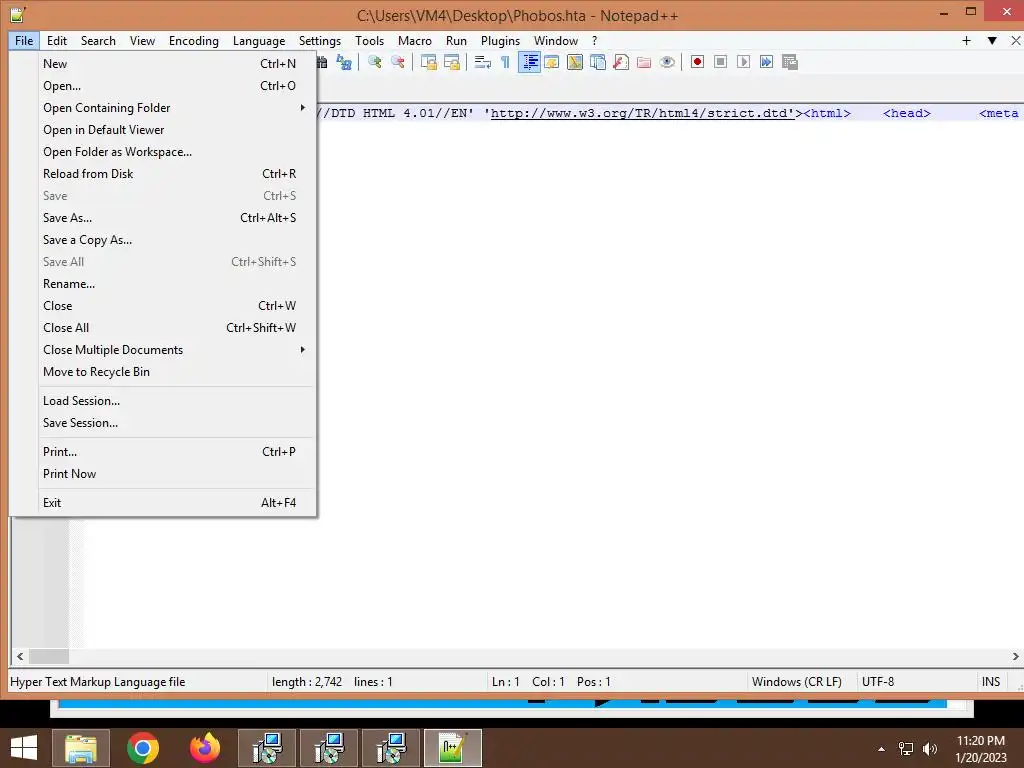Select Move to Recycle Bin
This screenshot has height=768, width=1024.
point(170,372)
